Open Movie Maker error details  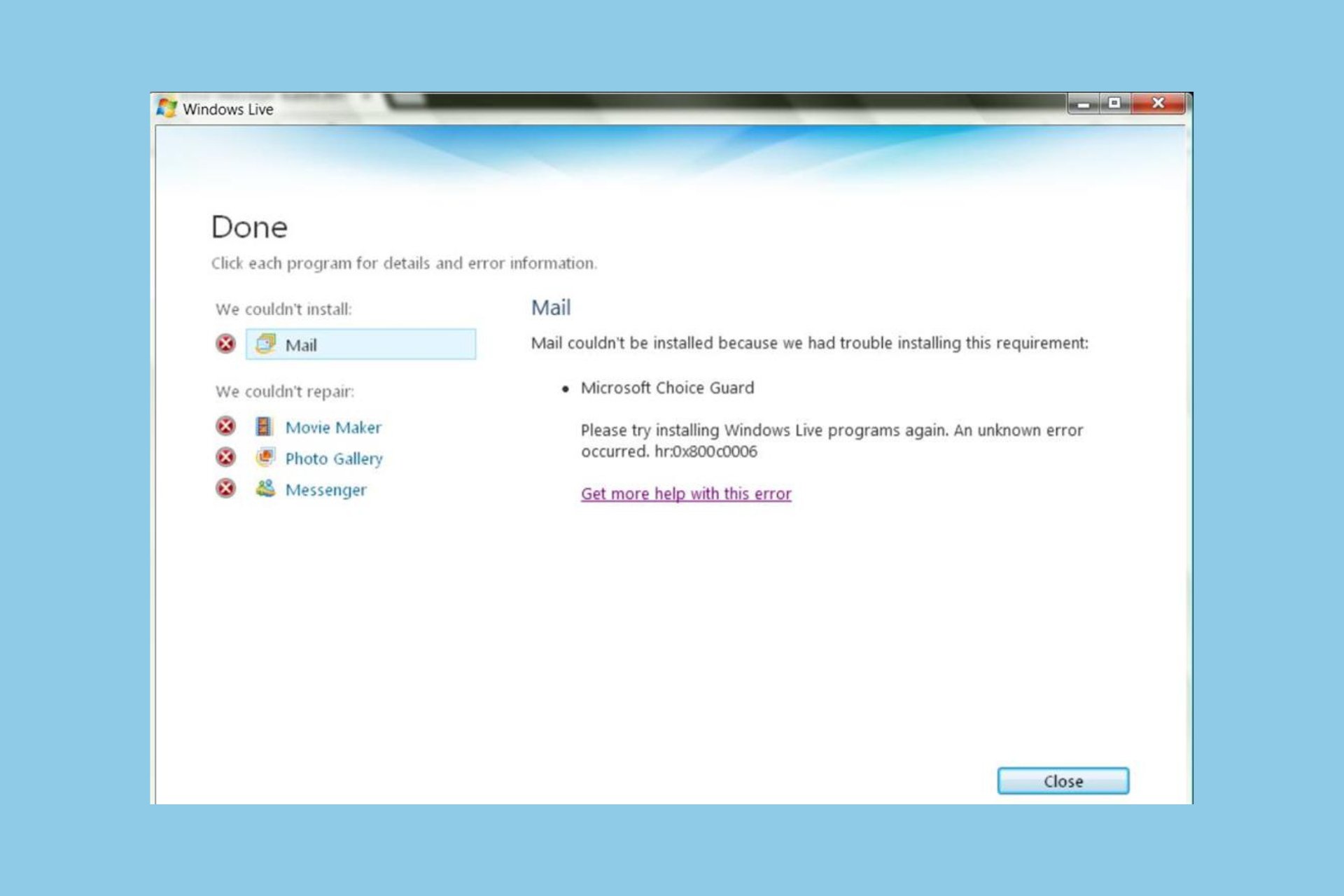coord(333,427)
